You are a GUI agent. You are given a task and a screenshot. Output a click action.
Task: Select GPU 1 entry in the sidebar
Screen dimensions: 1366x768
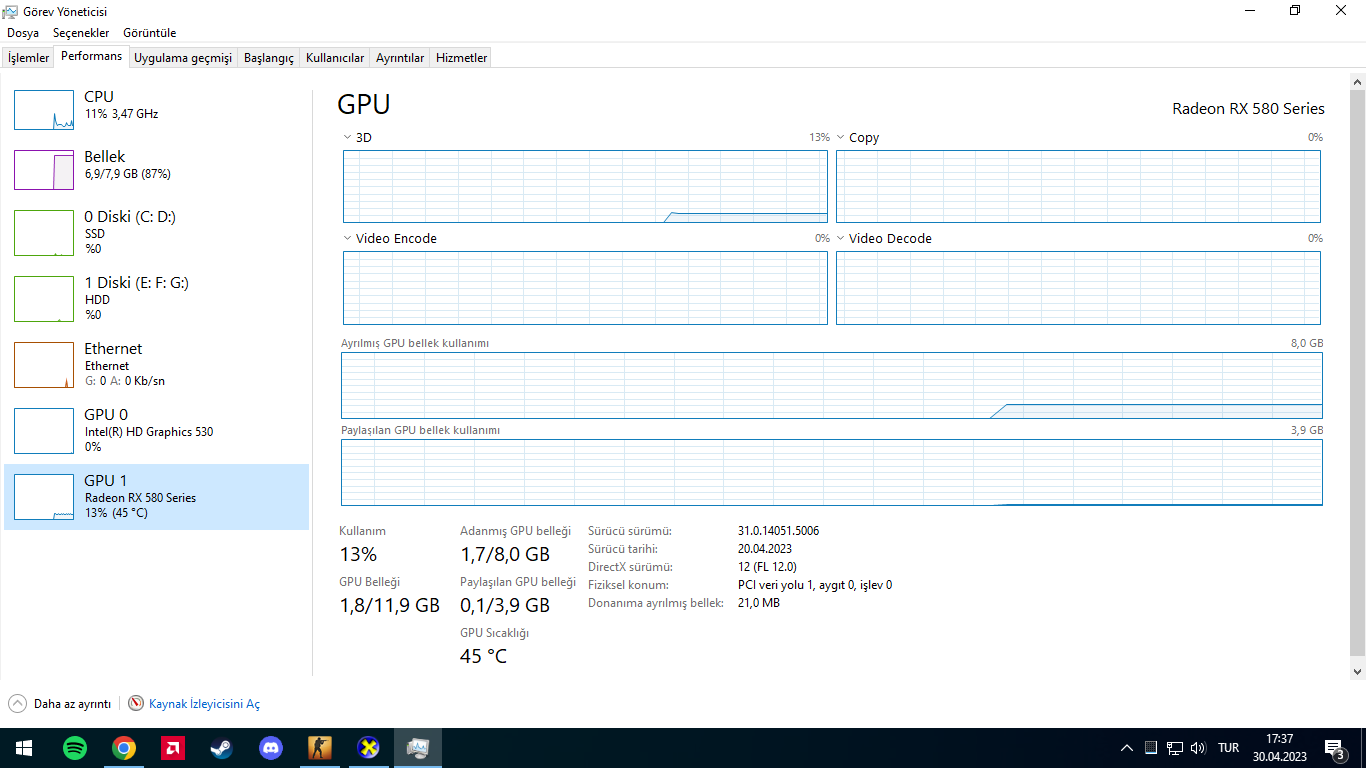156,496
